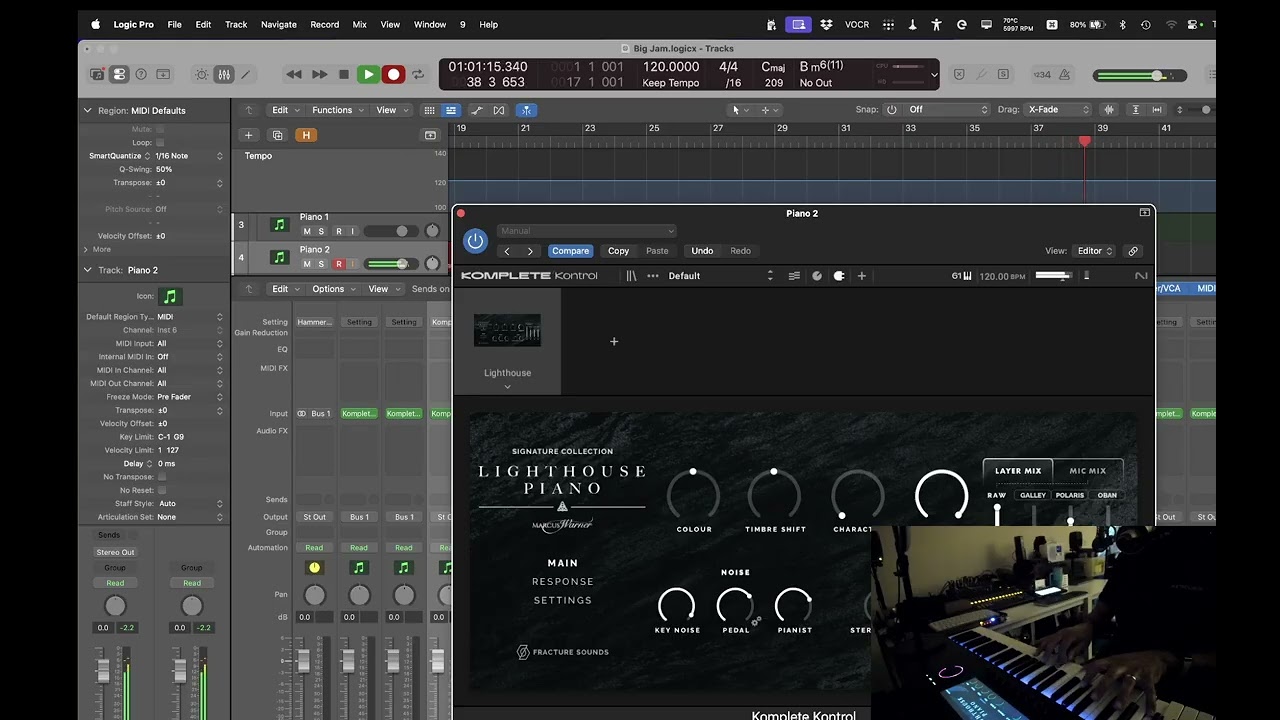The image size is (1280, 720).
Task: Duplicate track button
Action: [x=277, y=135]
